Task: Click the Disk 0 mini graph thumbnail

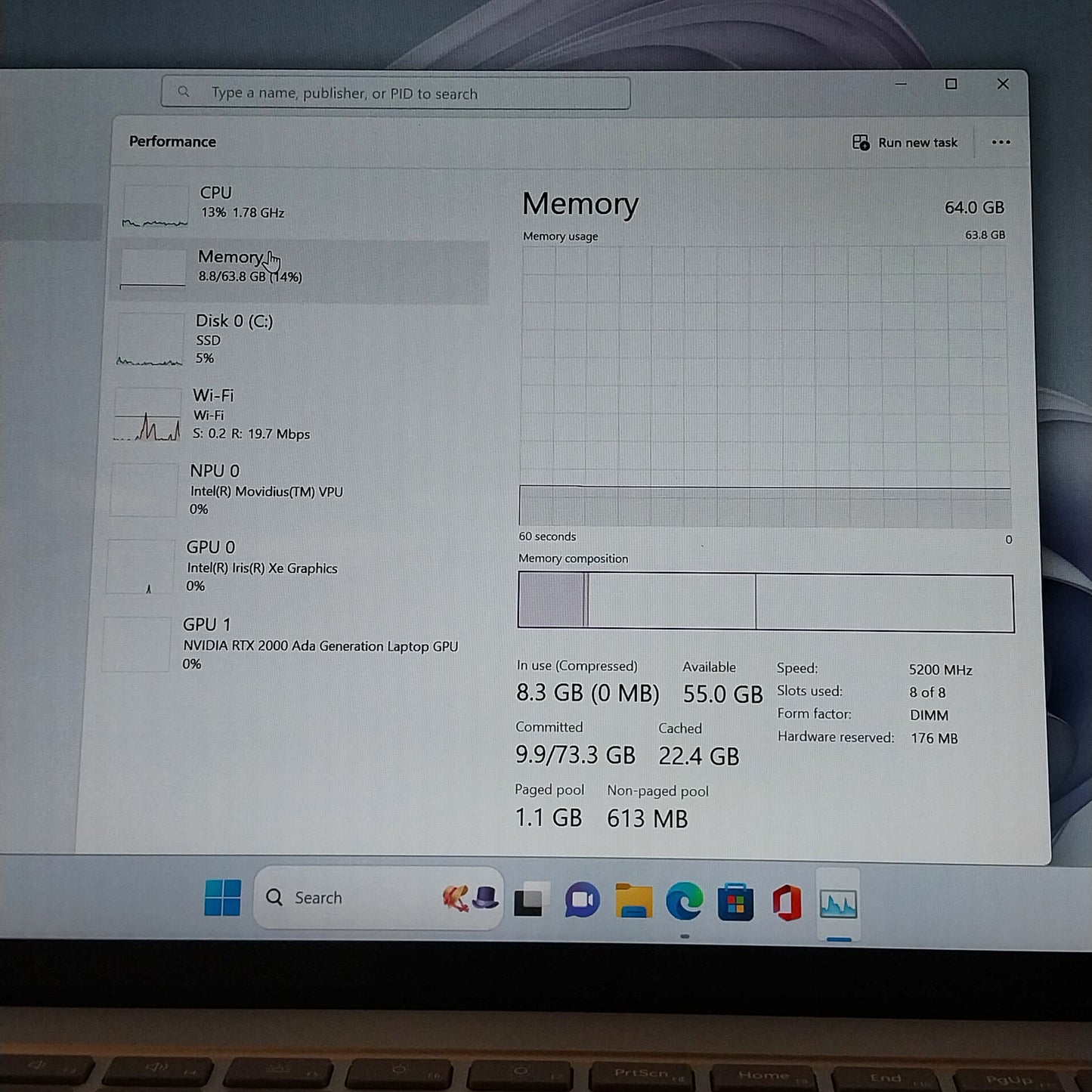Action: [150, 340]
